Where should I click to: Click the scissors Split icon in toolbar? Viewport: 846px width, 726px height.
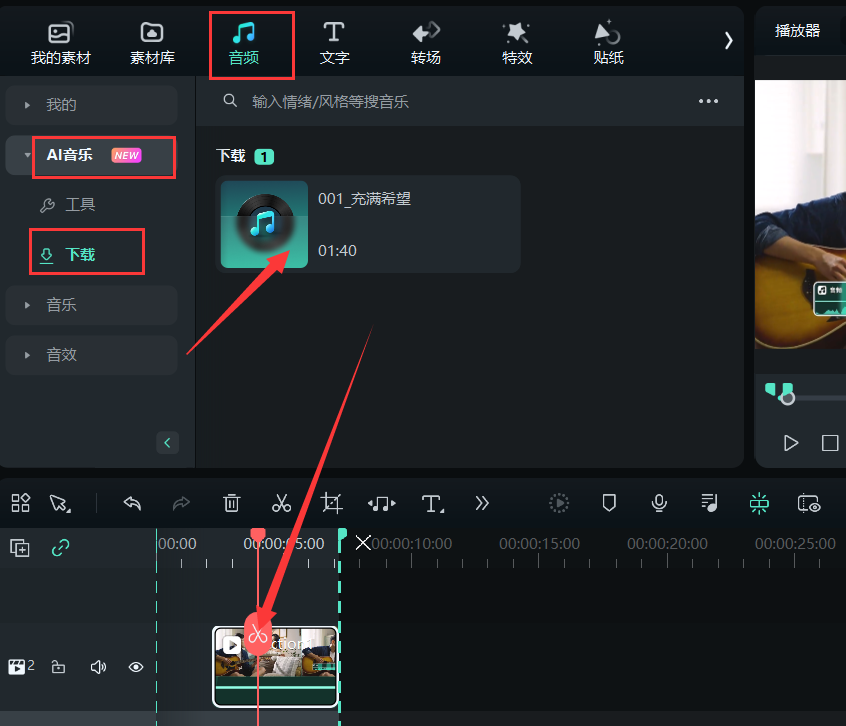(x=281, y=503)
